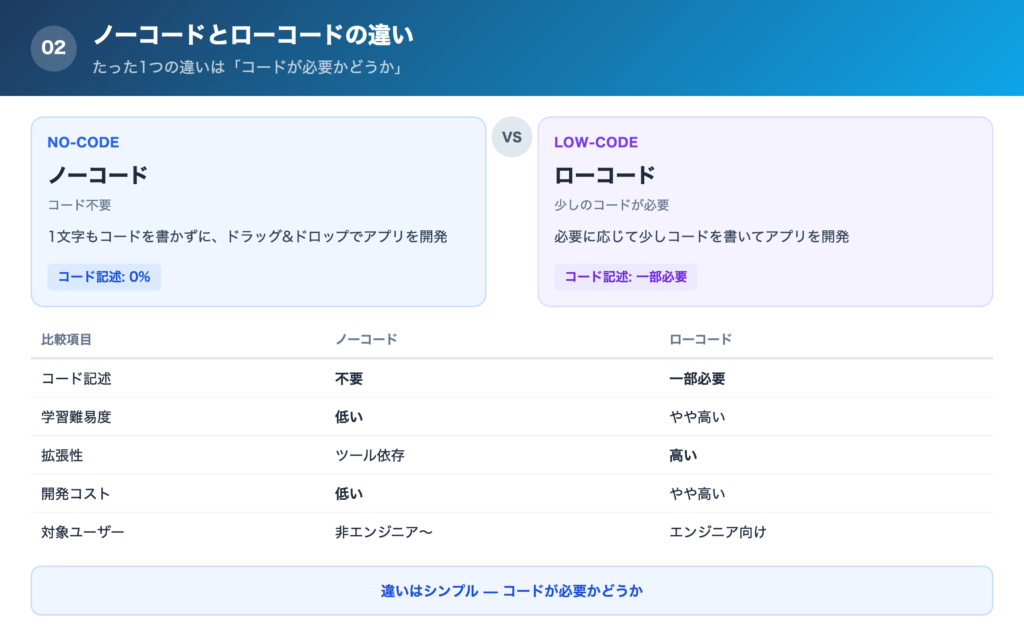Click the "対象ユーザー" row label link
This screenshot has width=1024, height=636.
[85, 532]
